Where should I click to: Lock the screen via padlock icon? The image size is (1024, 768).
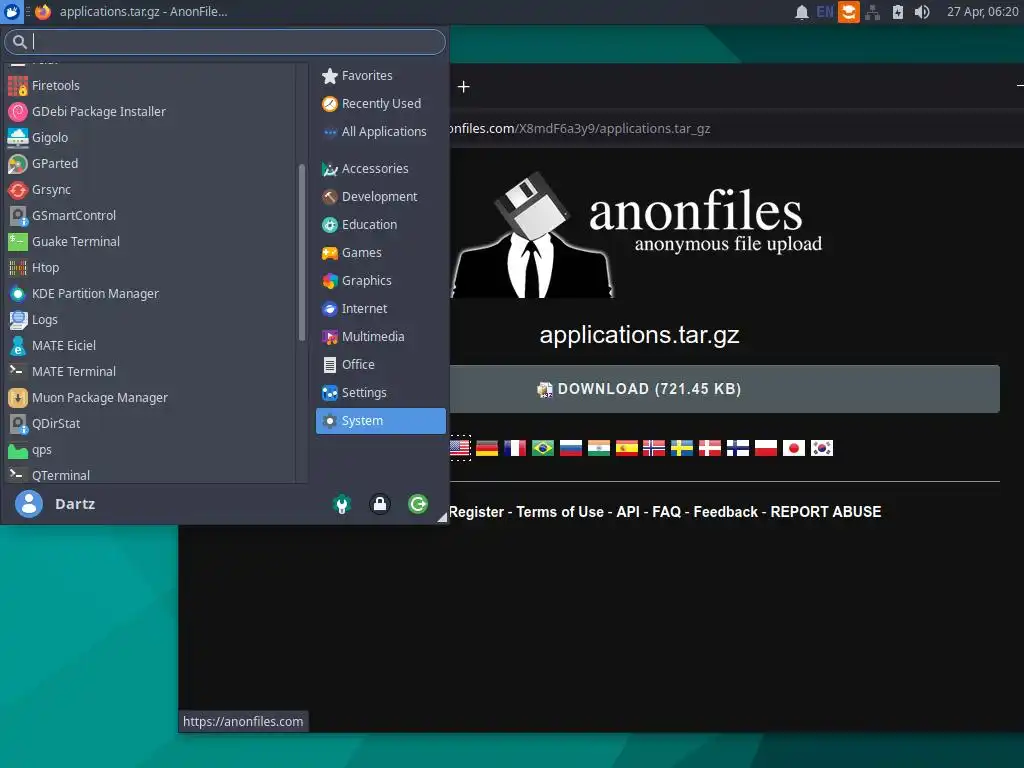coord(379,504)
